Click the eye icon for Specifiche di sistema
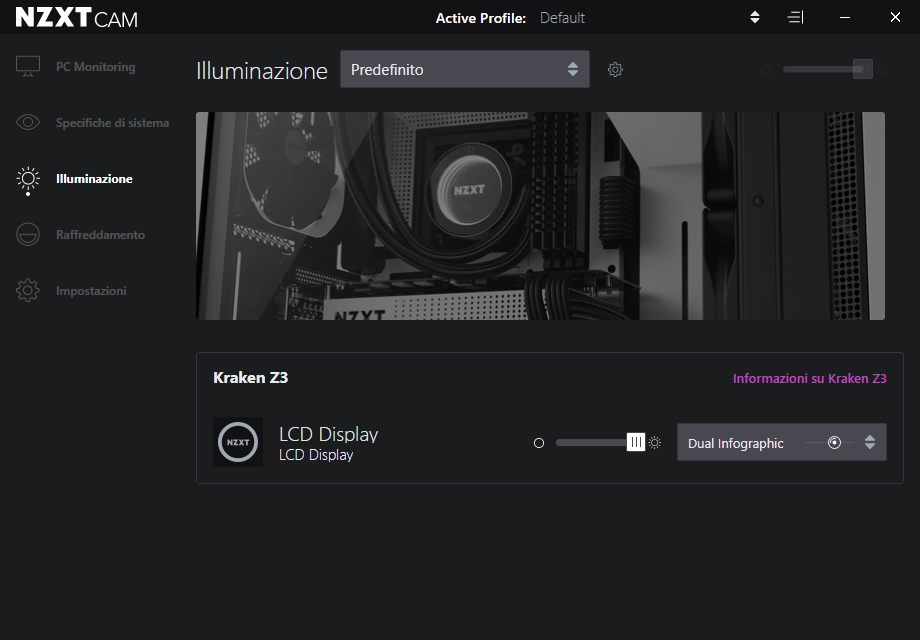Viewport: 920px width, 640px height. point(28,123)
